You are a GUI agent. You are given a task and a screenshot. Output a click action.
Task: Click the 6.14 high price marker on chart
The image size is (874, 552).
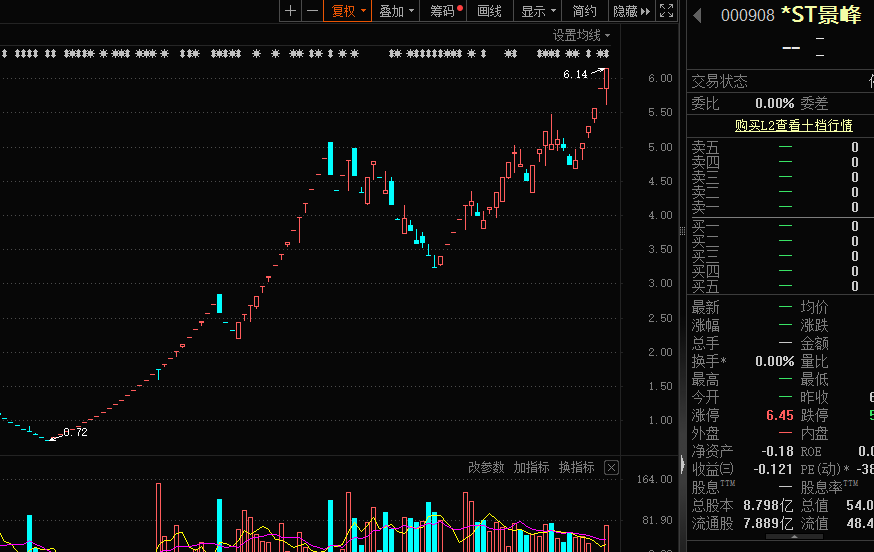pyautogui.click(x=574, y=74)
